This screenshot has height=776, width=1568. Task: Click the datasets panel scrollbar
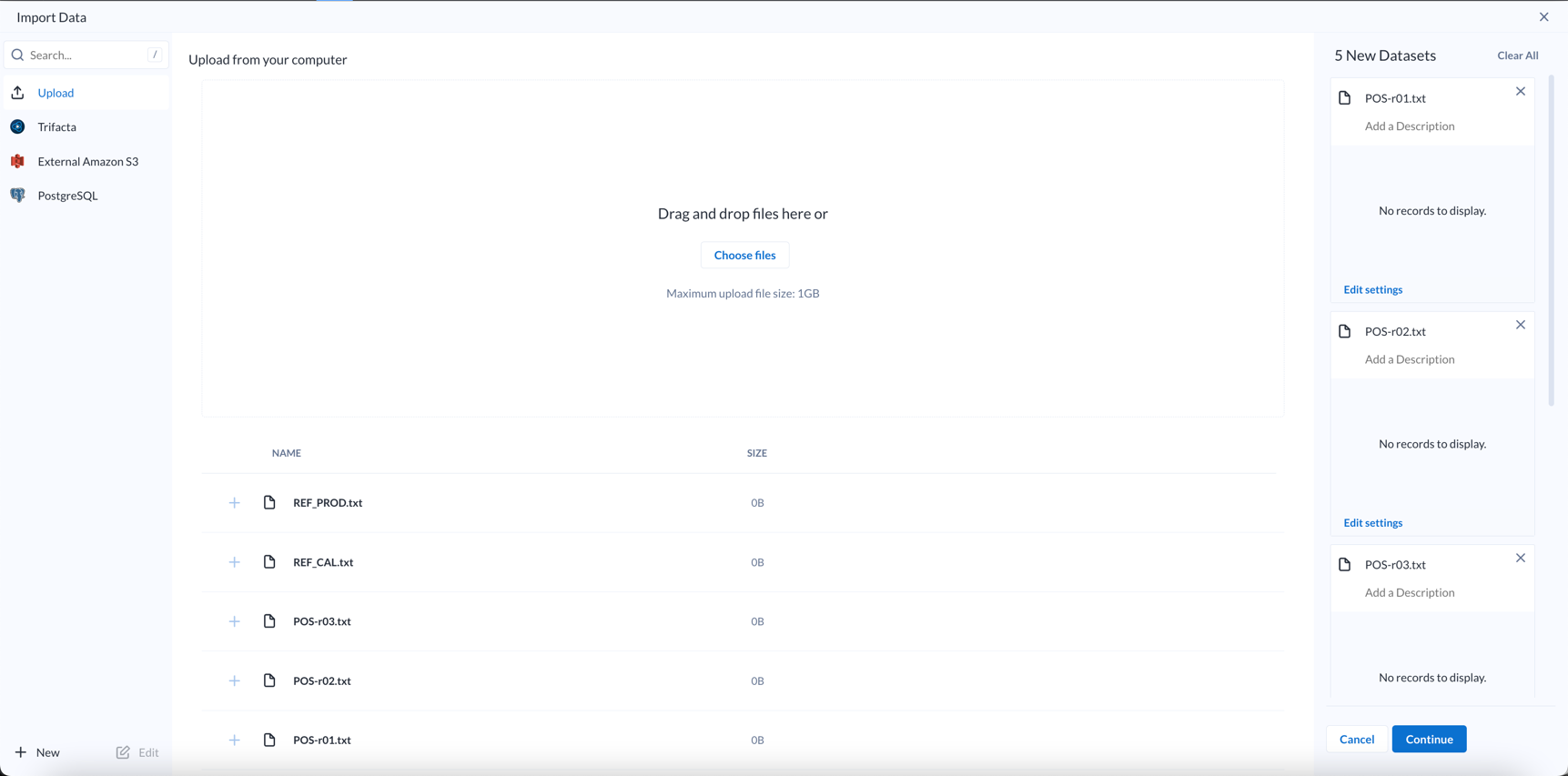[1552, 241]
